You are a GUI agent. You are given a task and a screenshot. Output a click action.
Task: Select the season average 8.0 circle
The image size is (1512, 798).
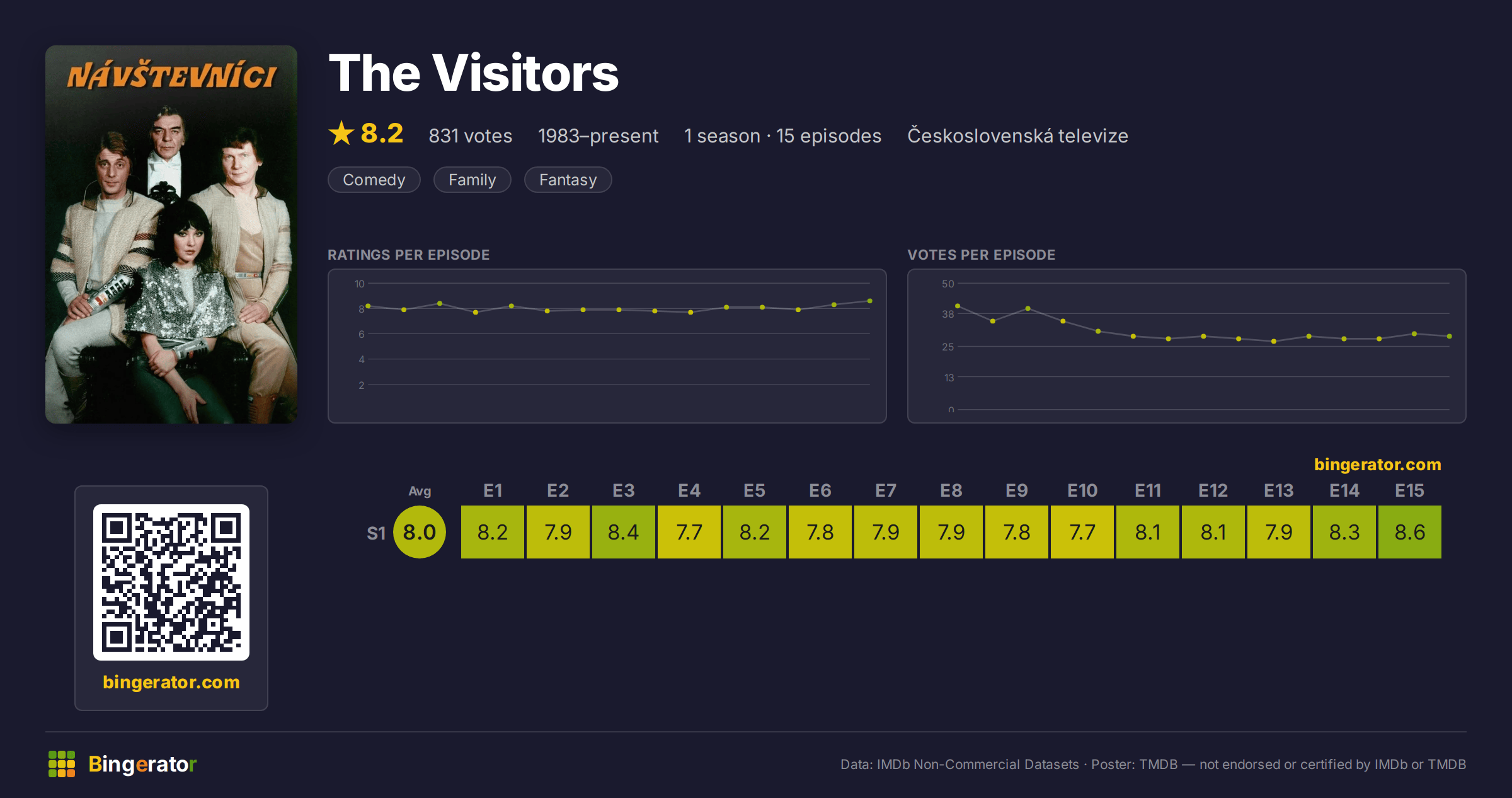pos(420,532)
